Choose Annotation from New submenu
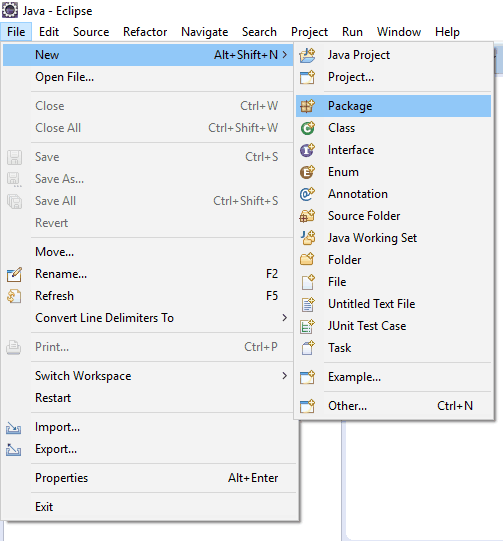 (x=393, y=194)
